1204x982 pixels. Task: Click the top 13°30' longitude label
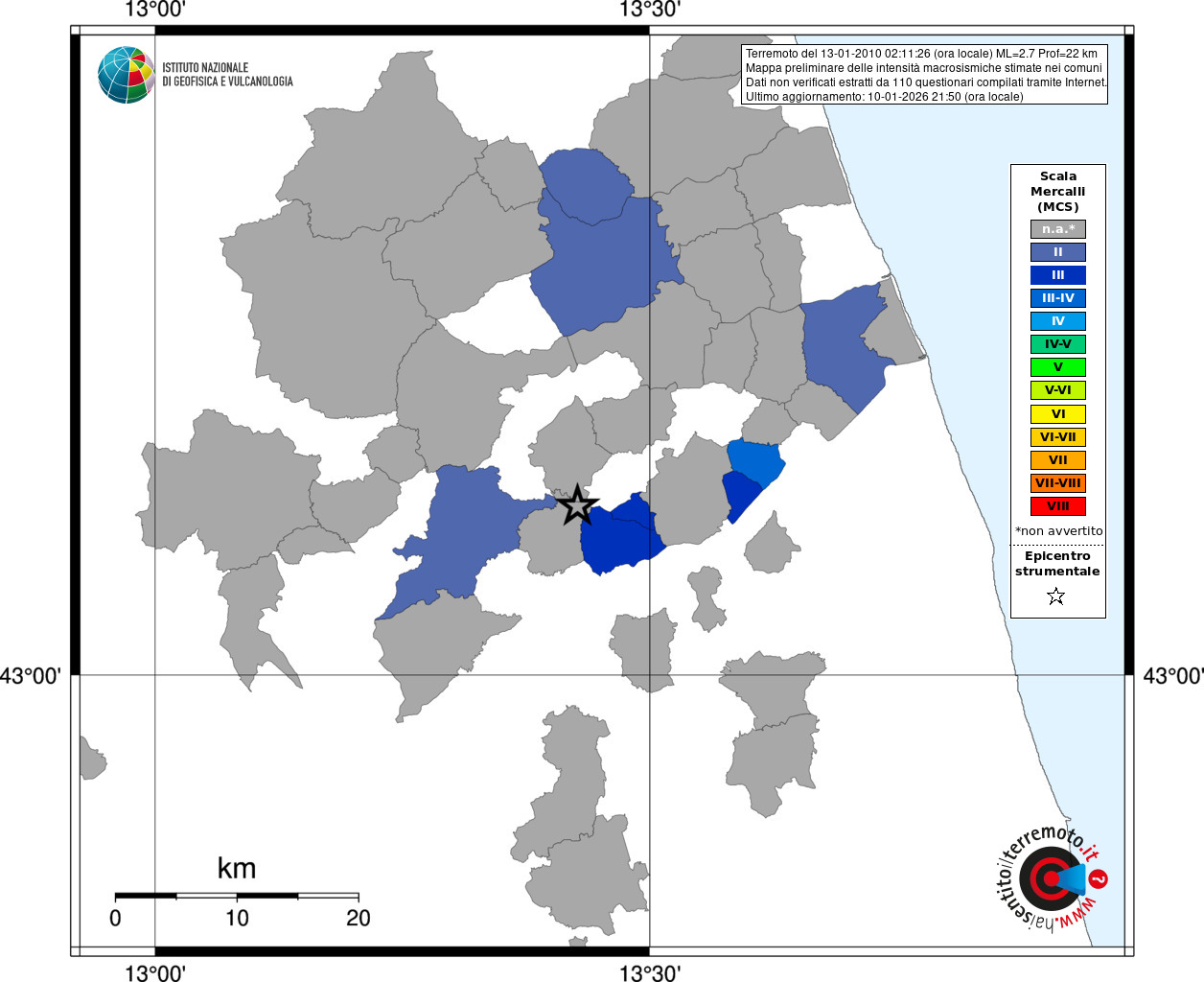click(650, 10)
